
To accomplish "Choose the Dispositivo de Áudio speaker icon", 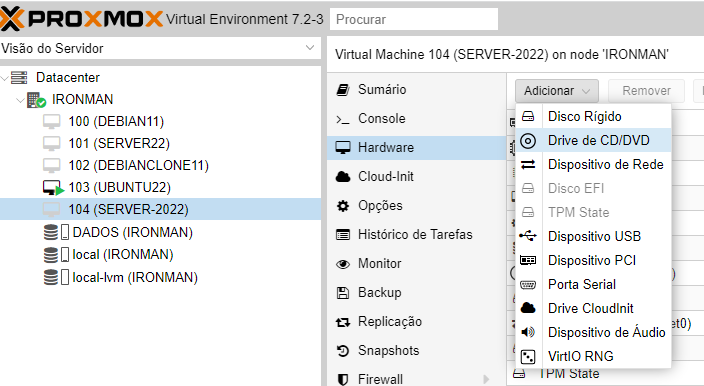I will point(528,332).
